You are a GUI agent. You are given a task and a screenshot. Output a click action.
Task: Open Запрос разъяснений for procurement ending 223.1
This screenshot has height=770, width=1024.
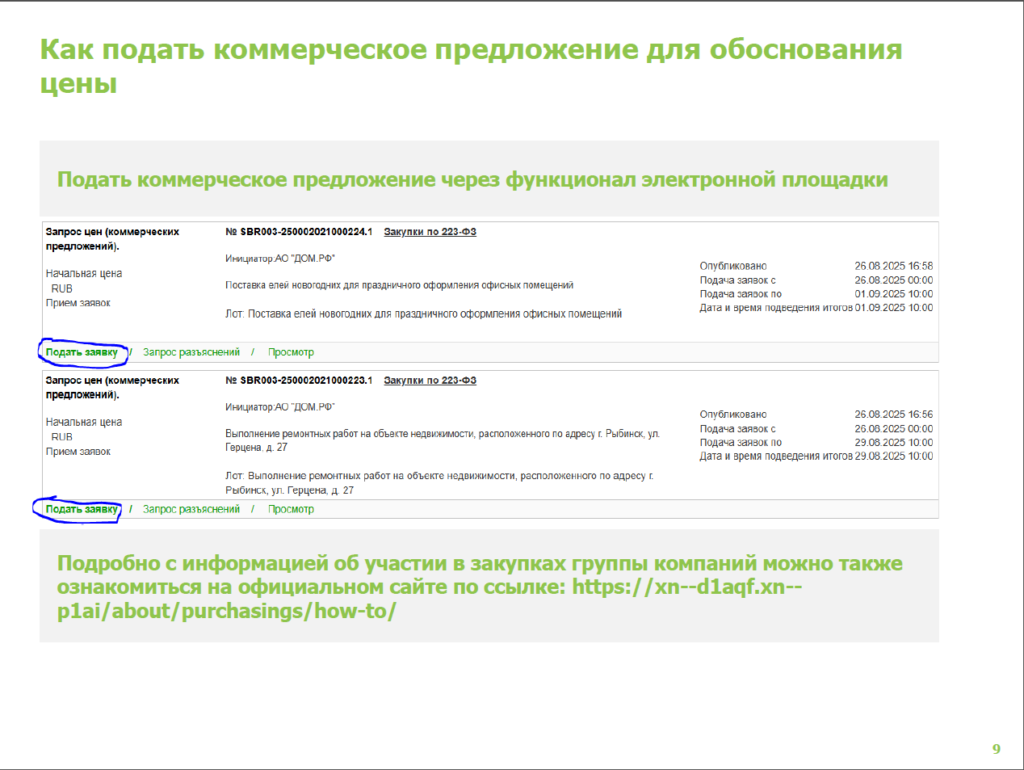[x=191, y=509]
